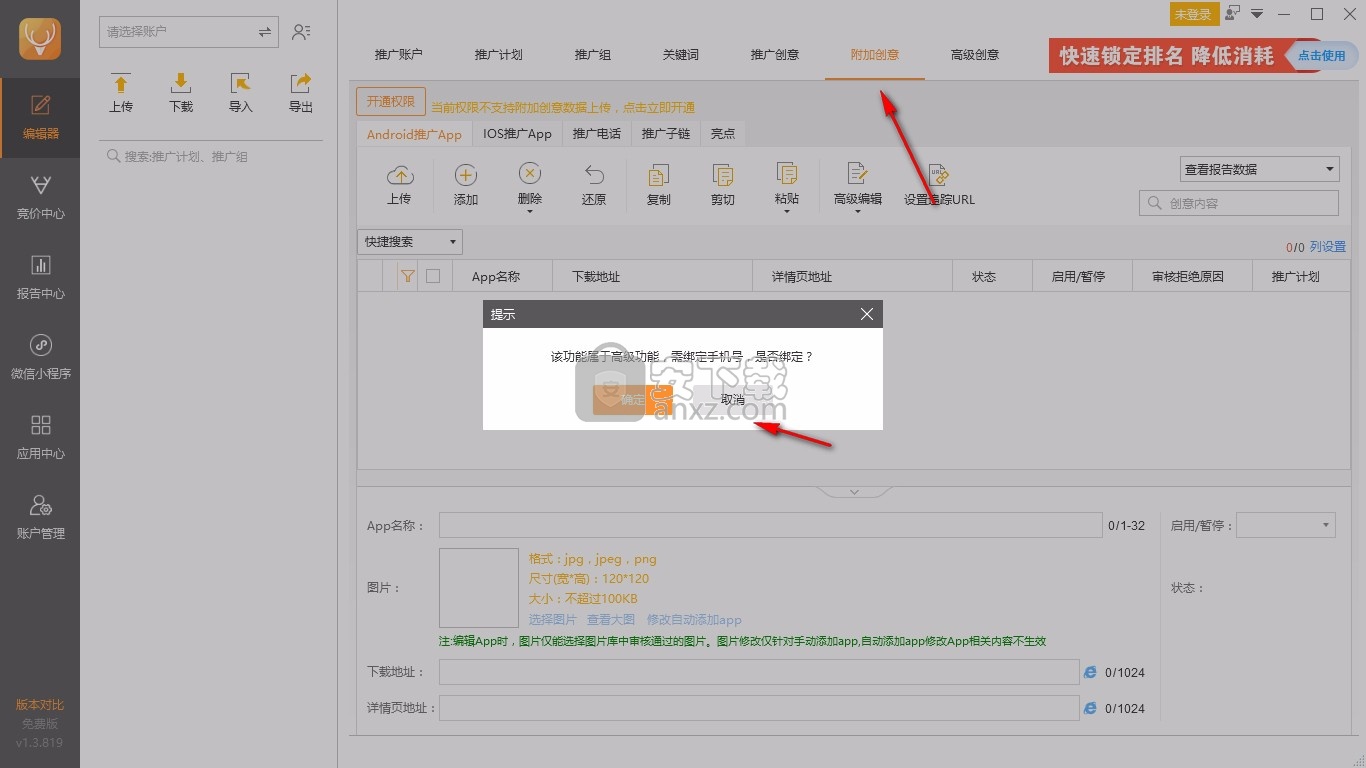
Task: Open the Report Center (报告中心) section
Action: 40,278
